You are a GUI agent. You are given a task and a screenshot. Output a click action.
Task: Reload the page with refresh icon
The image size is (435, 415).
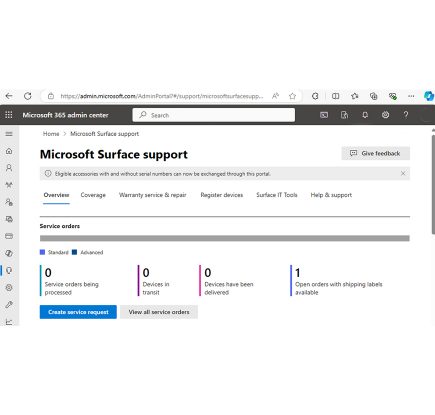(28, 96)
